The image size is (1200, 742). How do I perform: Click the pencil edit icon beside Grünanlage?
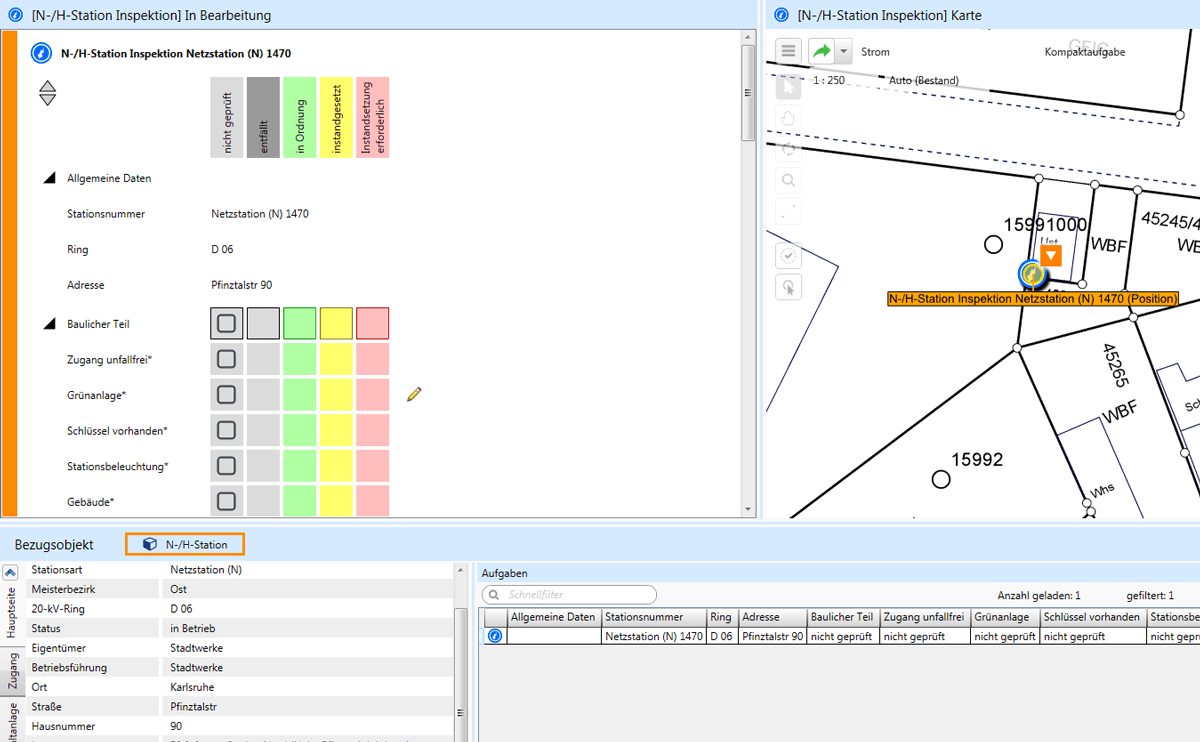coord(414,395)
